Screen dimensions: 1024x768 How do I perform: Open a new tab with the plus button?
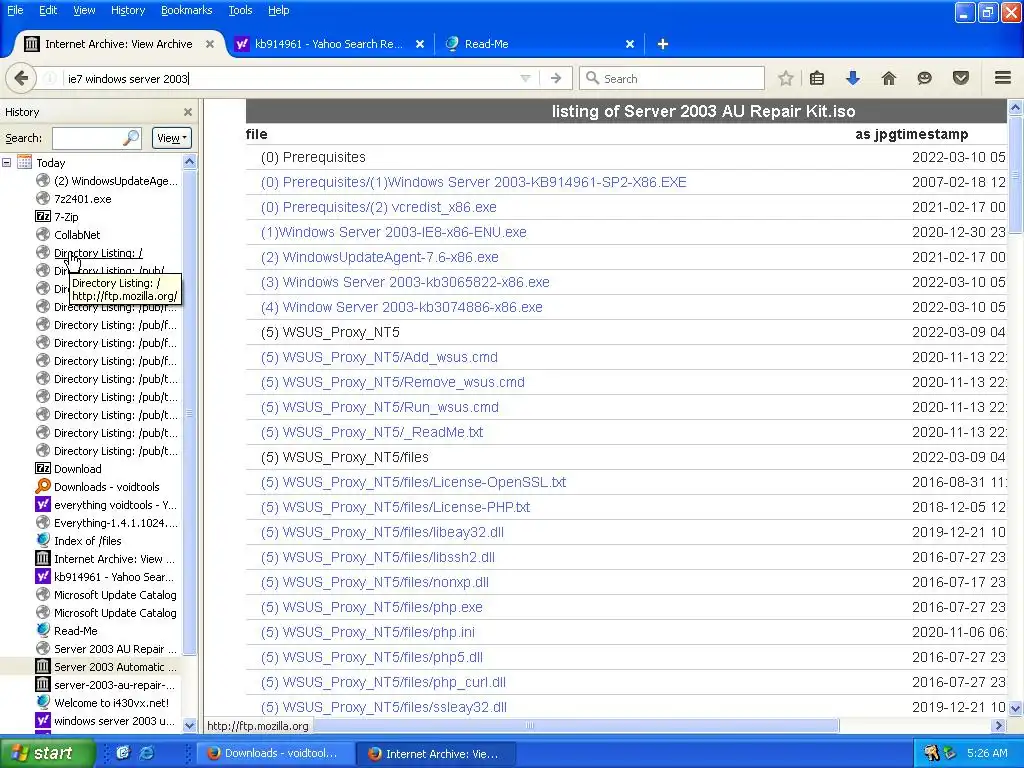click(662, 44)
